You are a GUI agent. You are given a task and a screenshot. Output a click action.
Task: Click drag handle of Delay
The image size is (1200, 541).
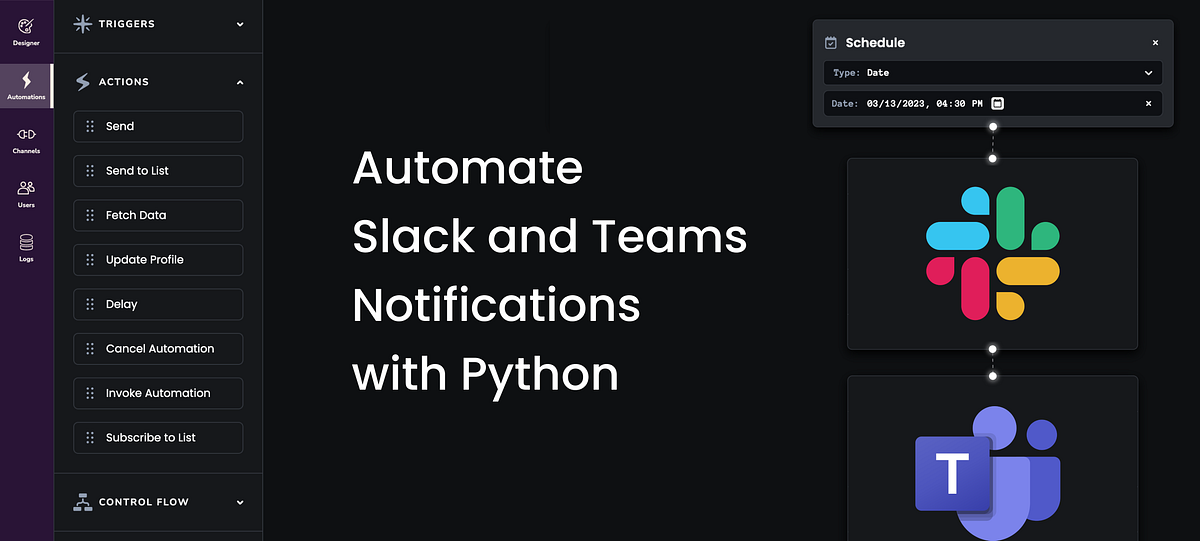90,304
